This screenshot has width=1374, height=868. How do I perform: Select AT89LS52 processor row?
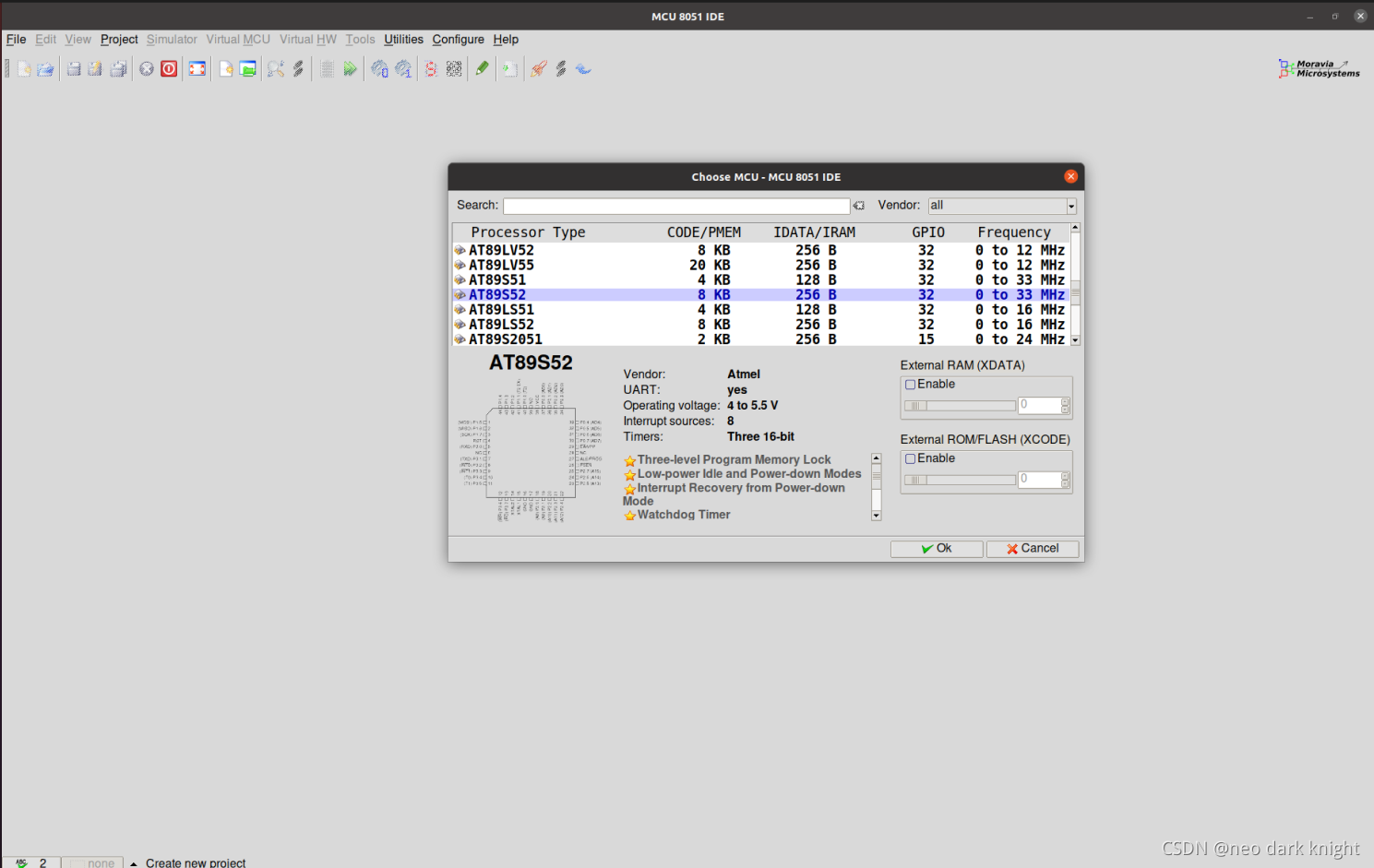pyautogui.click(x=761, y=325)
